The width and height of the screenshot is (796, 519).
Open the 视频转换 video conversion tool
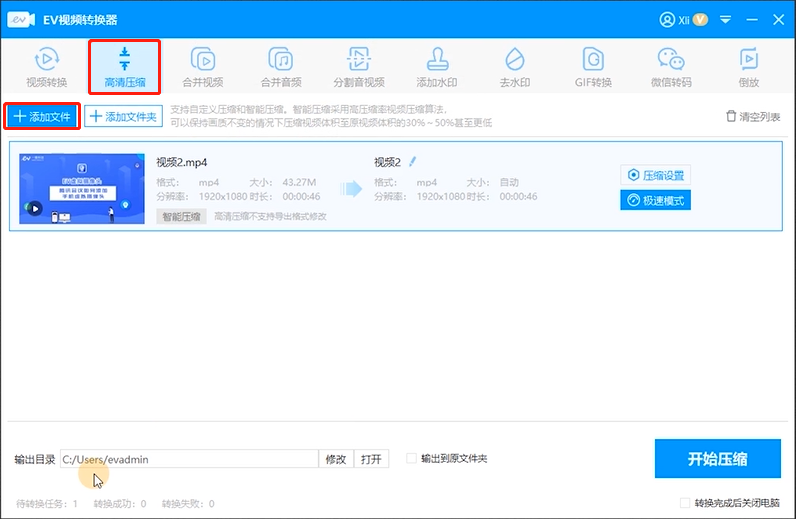click(x=45, y=67)
